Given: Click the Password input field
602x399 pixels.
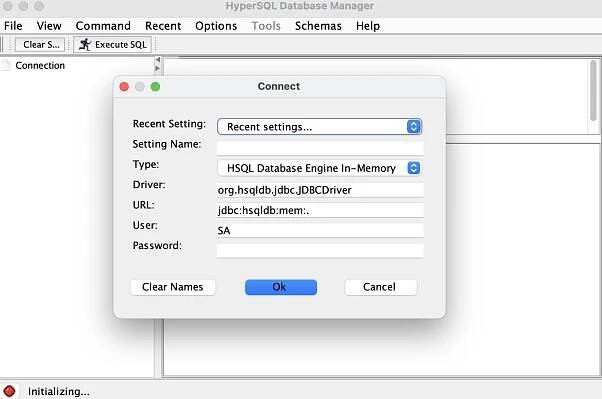Looking at the screenshot, I should click(x=320, y=251).
